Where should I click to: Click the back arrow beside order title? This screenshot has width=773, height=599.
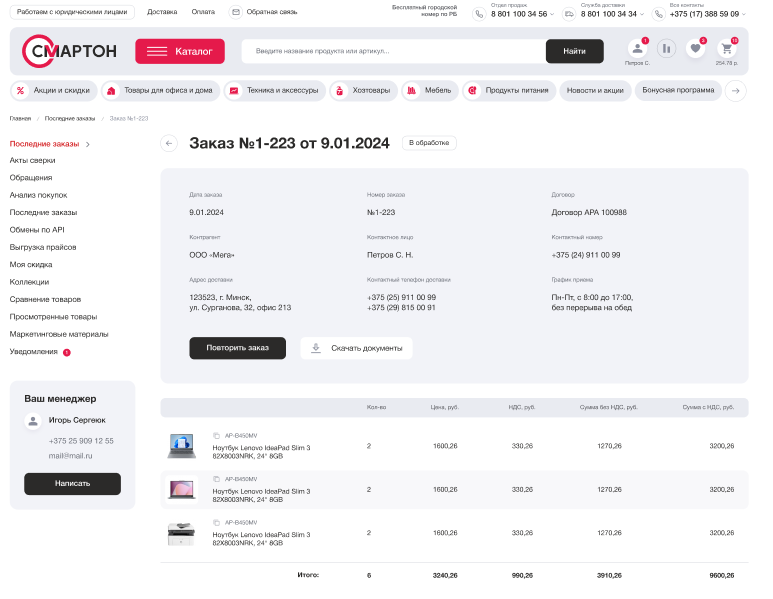[x=169, y=143]
